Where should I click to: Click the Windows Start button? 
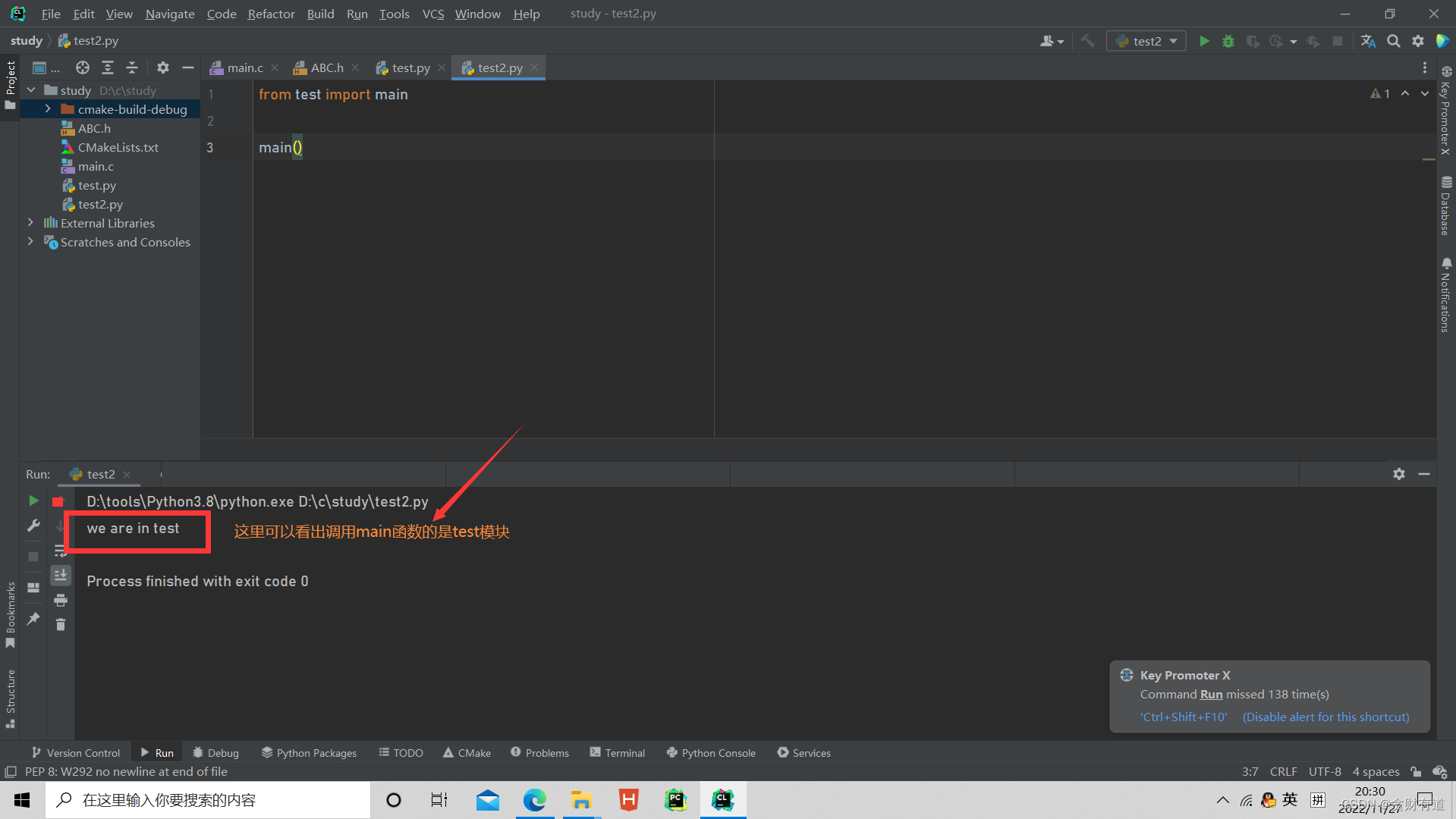coord(22,800)
